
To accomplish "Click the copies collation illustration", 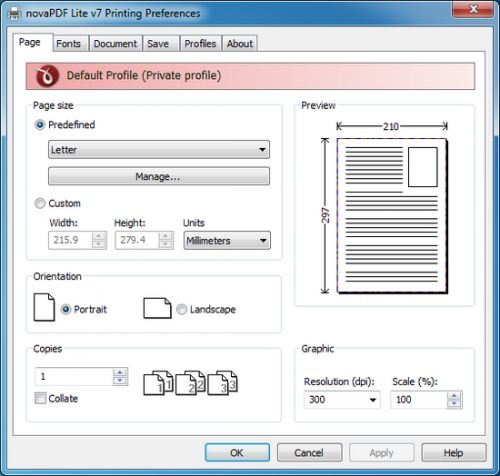I will tap(191, 383).
